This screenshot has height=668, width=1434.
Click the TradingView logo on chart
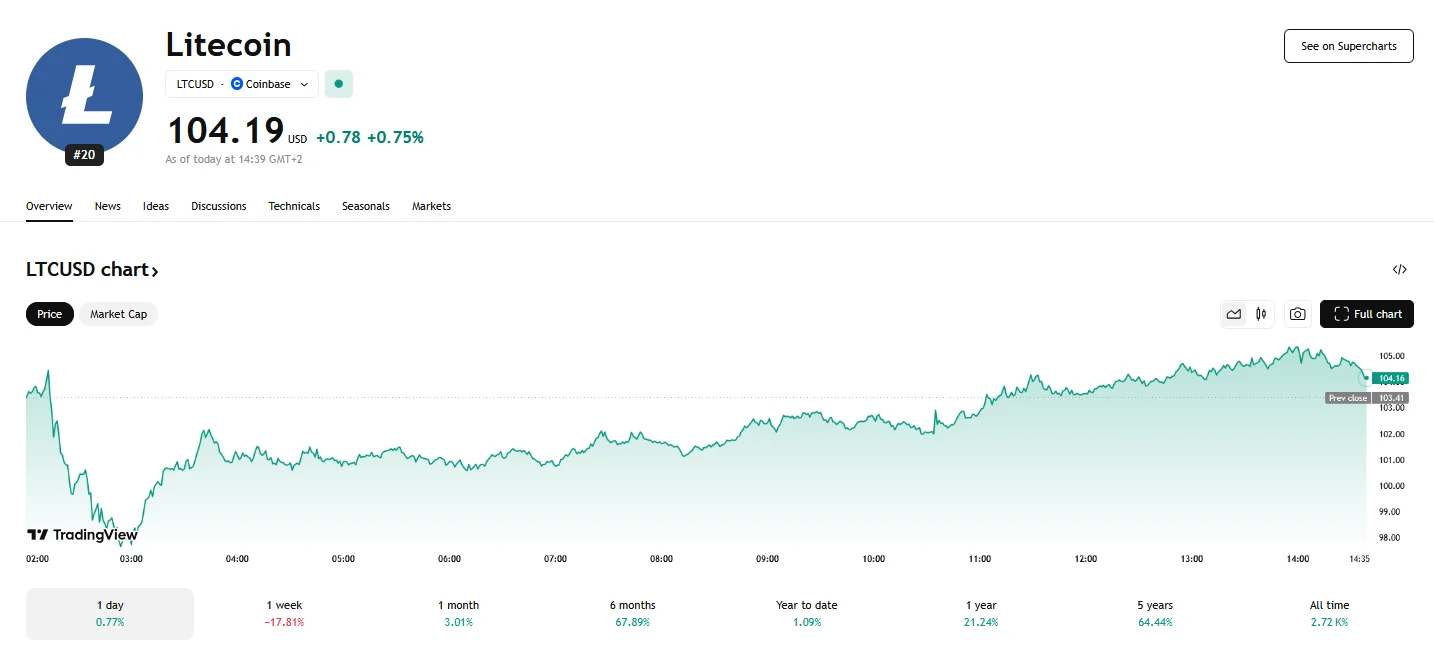point(82,535)
